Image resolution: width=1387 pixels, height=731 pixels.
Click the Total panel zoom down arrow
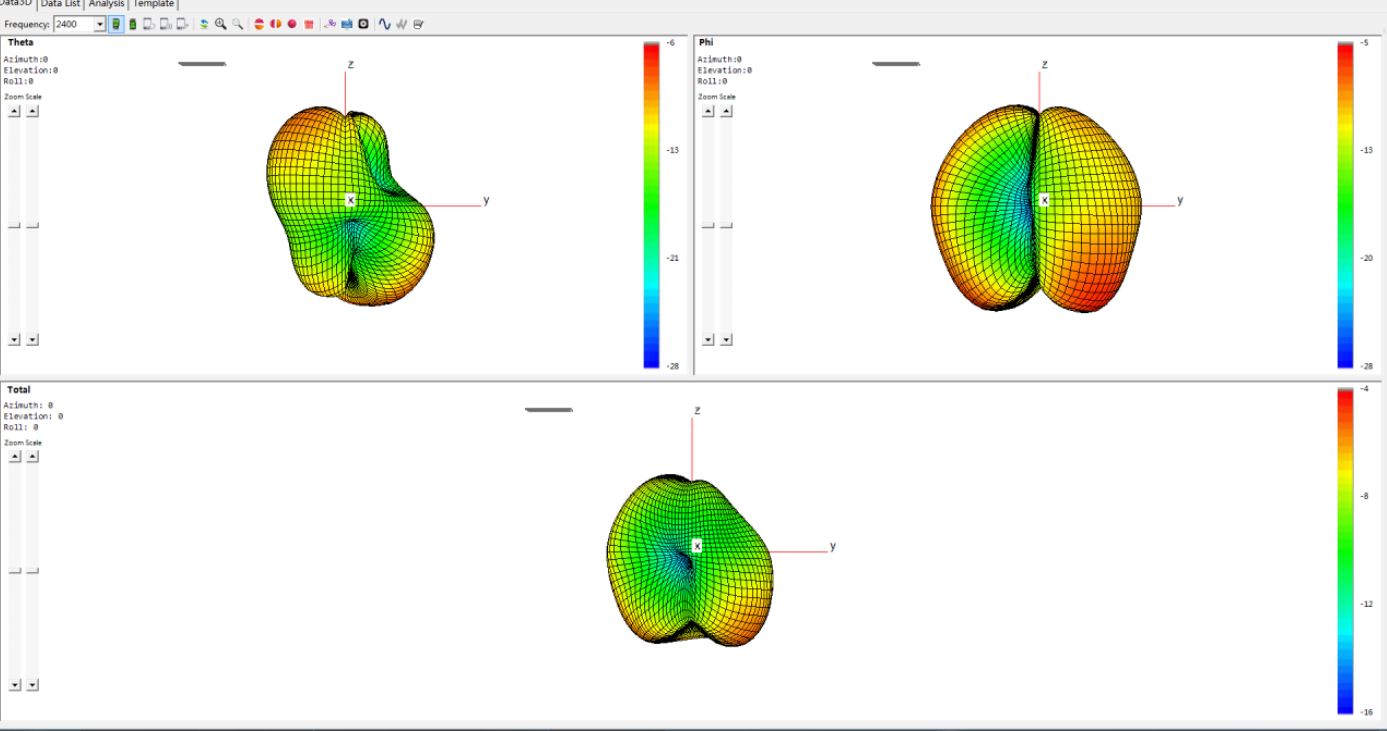(x=14, y=685)
